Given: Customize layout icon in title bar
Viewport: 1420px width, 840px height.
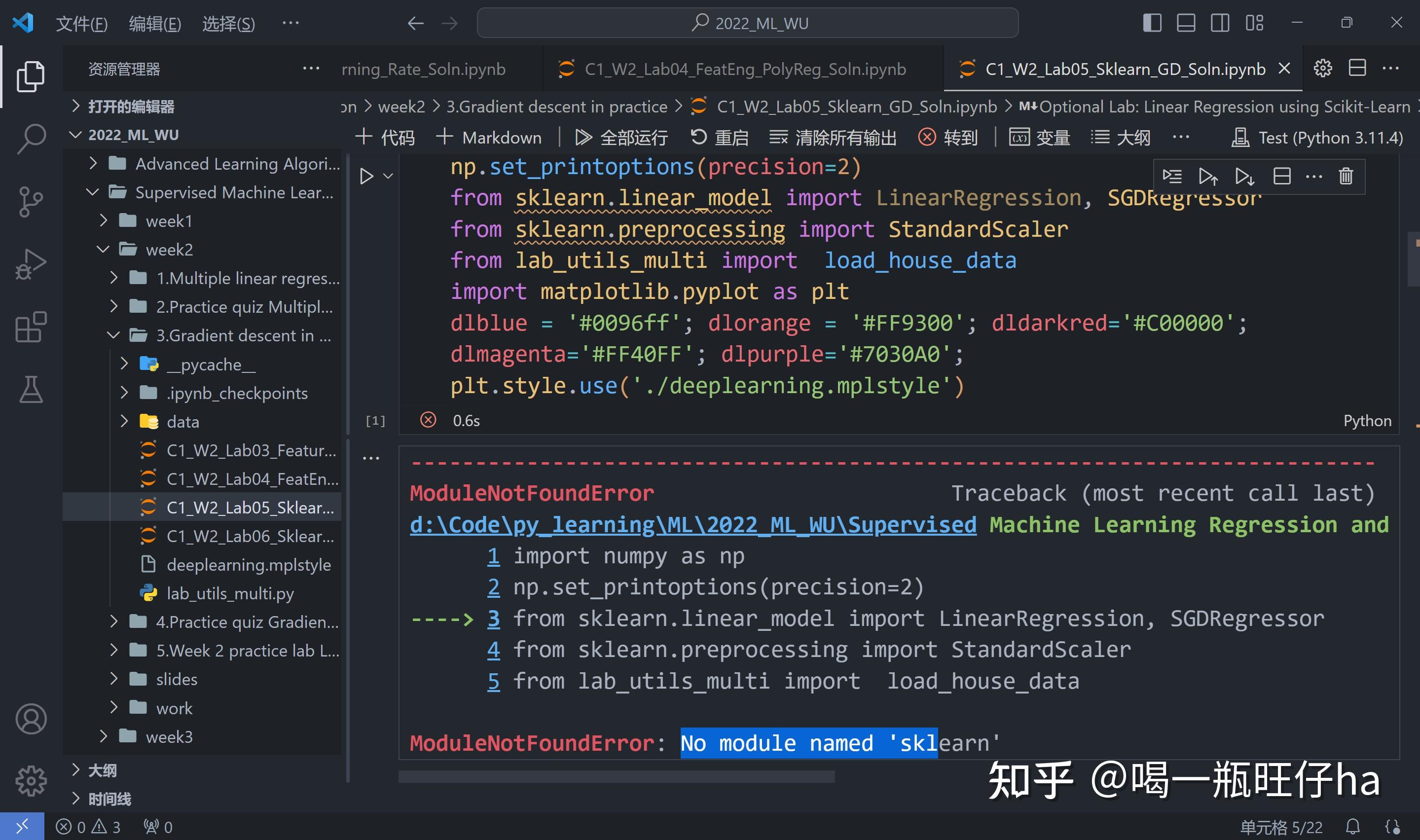Looking at the screenshot, I should coord(1255,23).
